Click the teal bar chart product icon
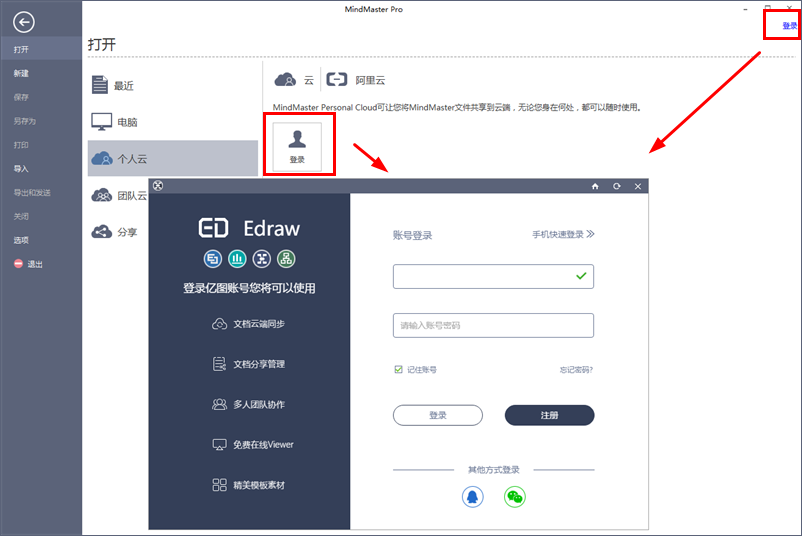 pyautogui.click(x=237, y=259)
